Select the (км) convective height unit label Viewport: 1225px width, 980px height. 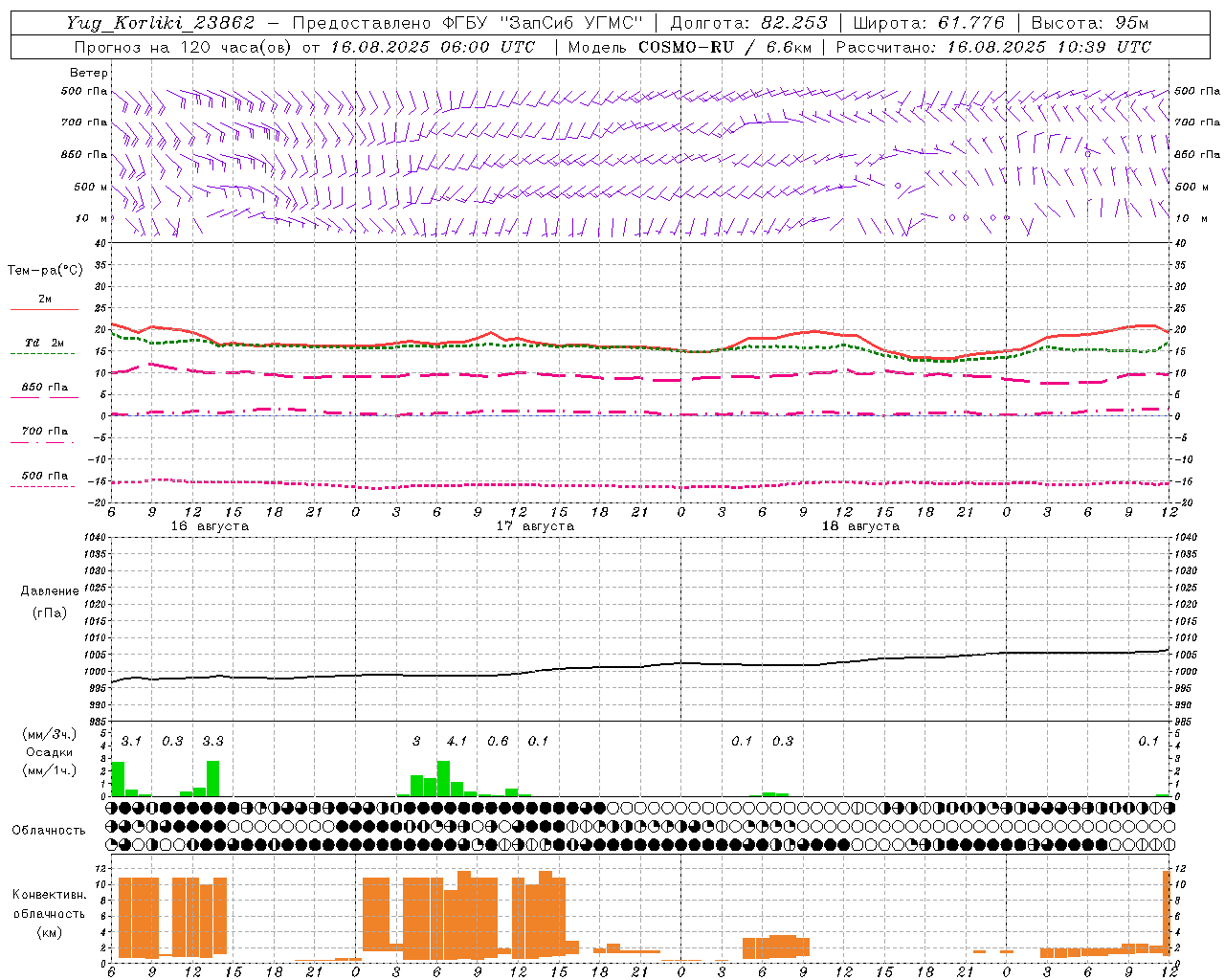[x=50, y=932]
